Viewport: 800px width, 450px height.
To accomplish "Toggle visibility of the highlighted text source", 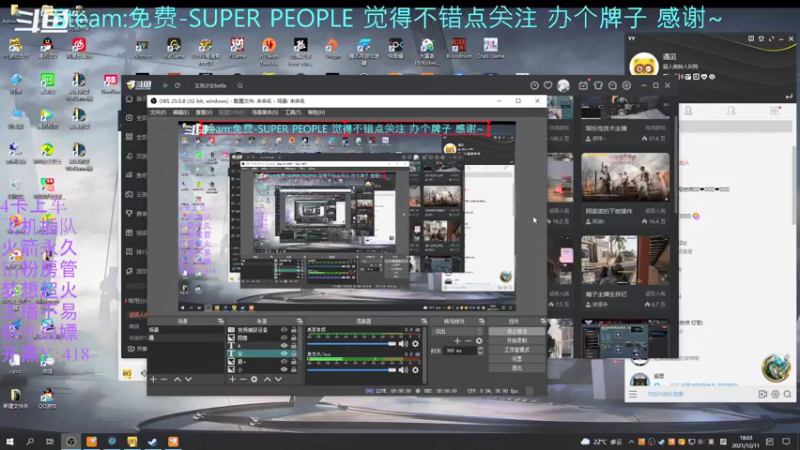I will click(284, 354).
